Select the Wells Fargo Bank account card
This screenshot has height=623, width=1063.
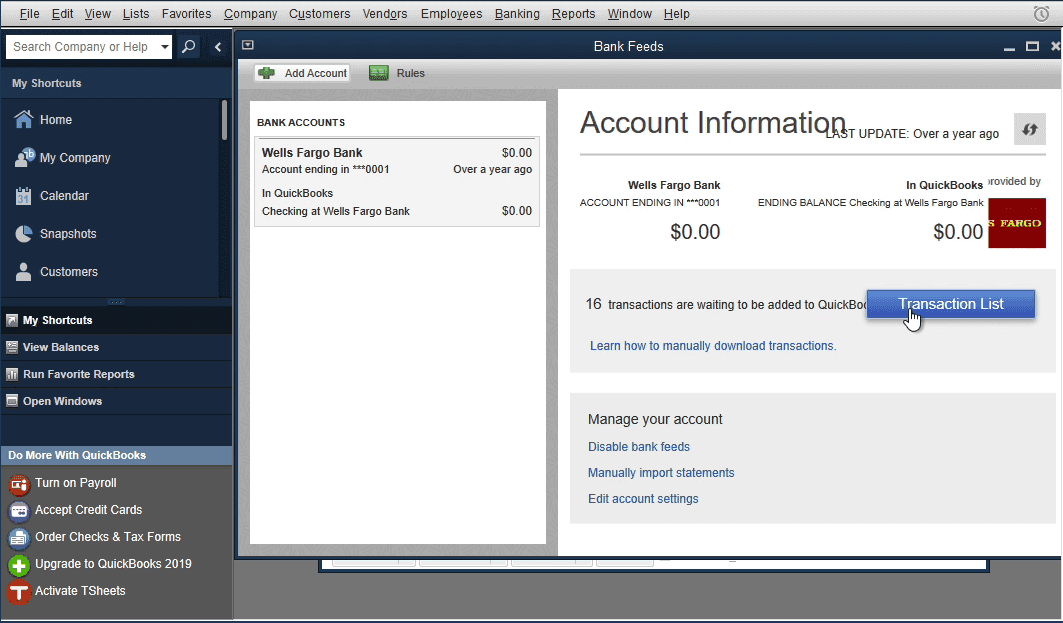(x=397, y=182)
